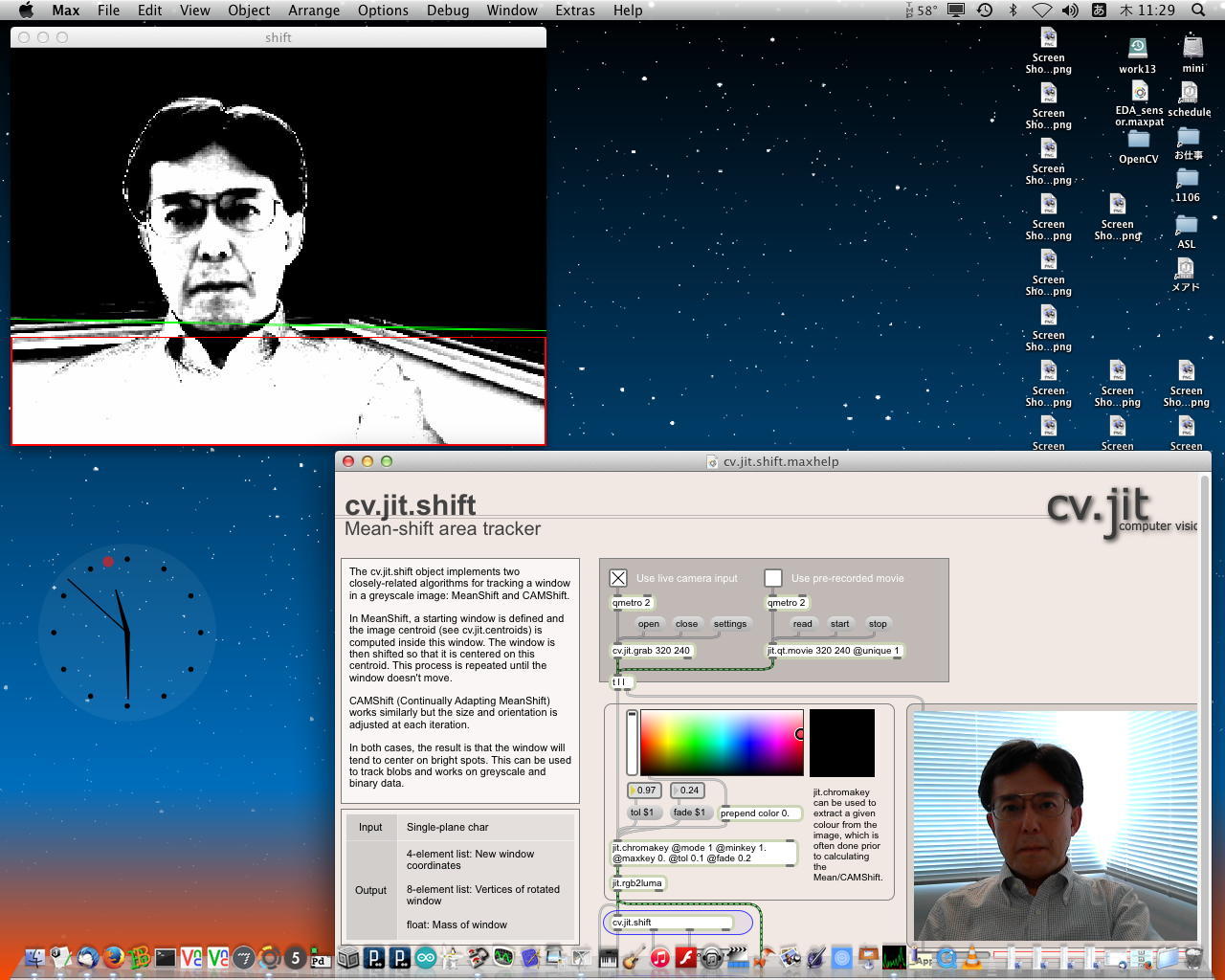
Task: Click the vertical slider beside the colour picker
Action: coord(632,743)
